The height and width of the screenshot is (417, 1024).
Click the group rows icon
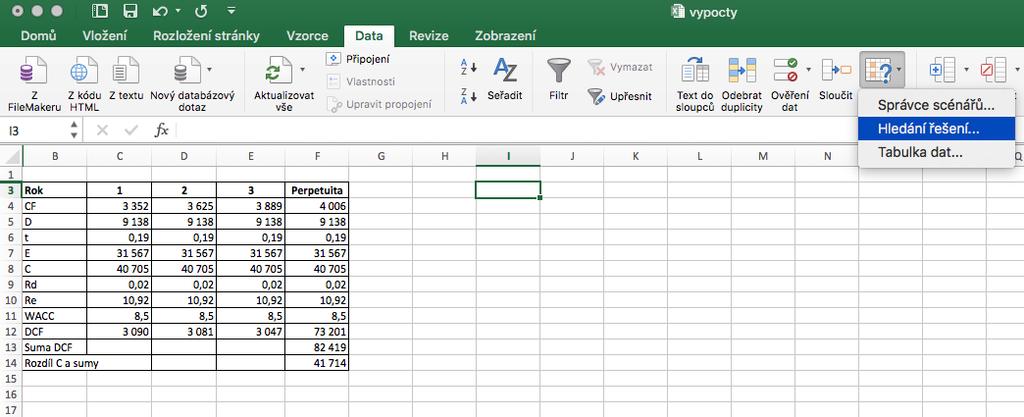coord(942,69)
